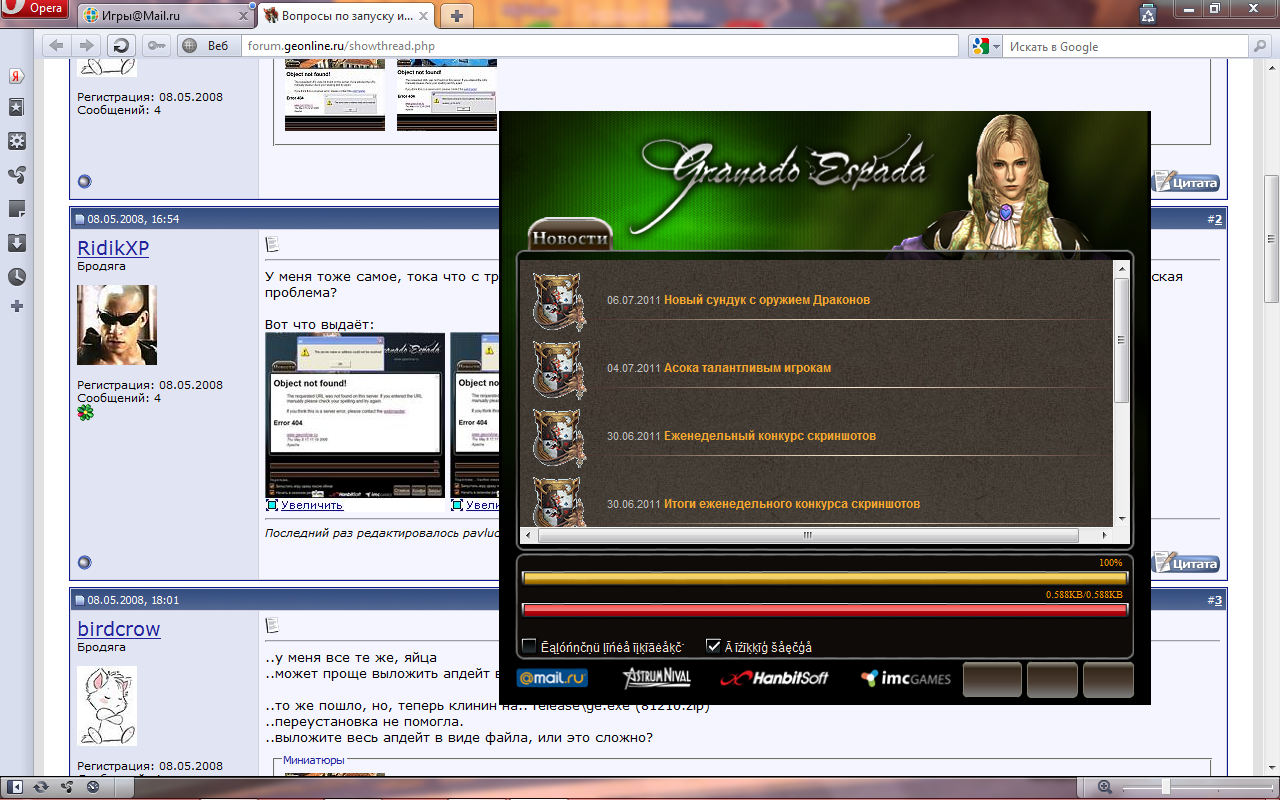Open a new tab with the plus button
Screen dimensions: 1280x800
[457, 16]
